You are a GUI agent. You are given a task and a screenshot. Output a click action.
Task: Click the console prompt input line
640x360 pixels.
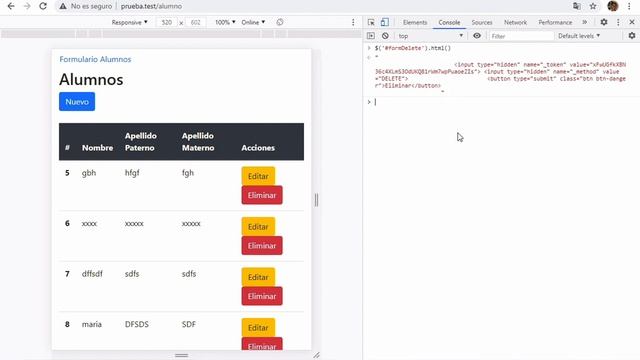coord(504,102)
